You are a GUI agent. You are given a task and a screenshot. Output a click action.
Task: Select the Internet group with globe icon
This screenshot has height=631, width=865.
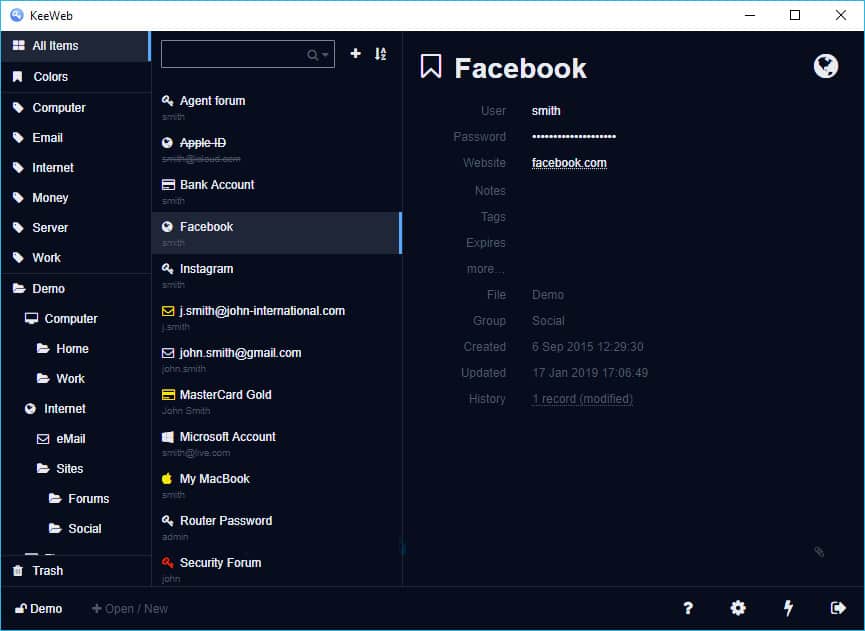(x=76, y=409)
